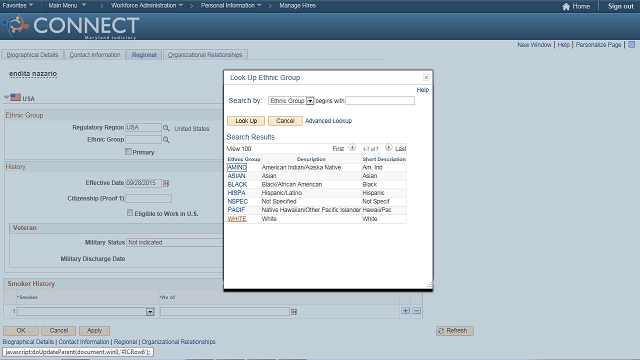Click the Home house icon
This screenshot has height=360, width=640.
pyautogui.click(x=566, y=6)
